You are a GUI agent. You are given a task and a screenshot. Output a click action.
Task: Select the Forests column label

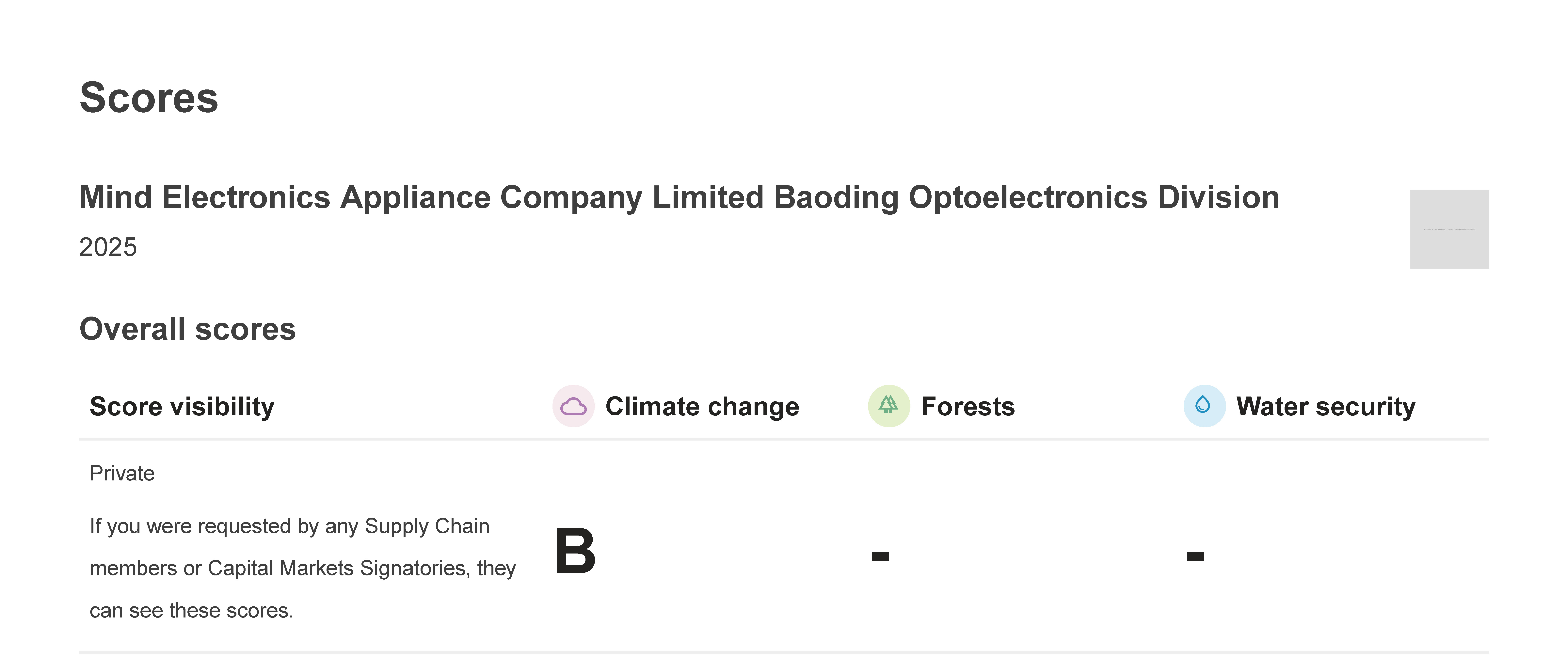click(968, 406)
